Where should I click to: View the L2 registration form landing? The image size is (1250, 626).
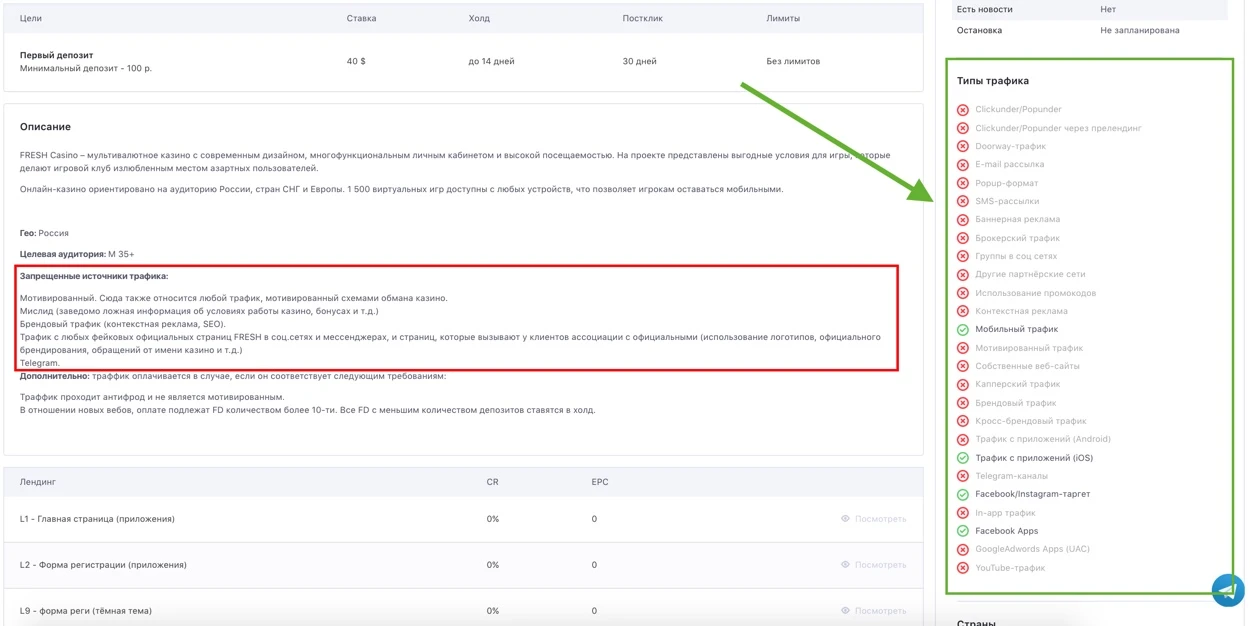874,565
